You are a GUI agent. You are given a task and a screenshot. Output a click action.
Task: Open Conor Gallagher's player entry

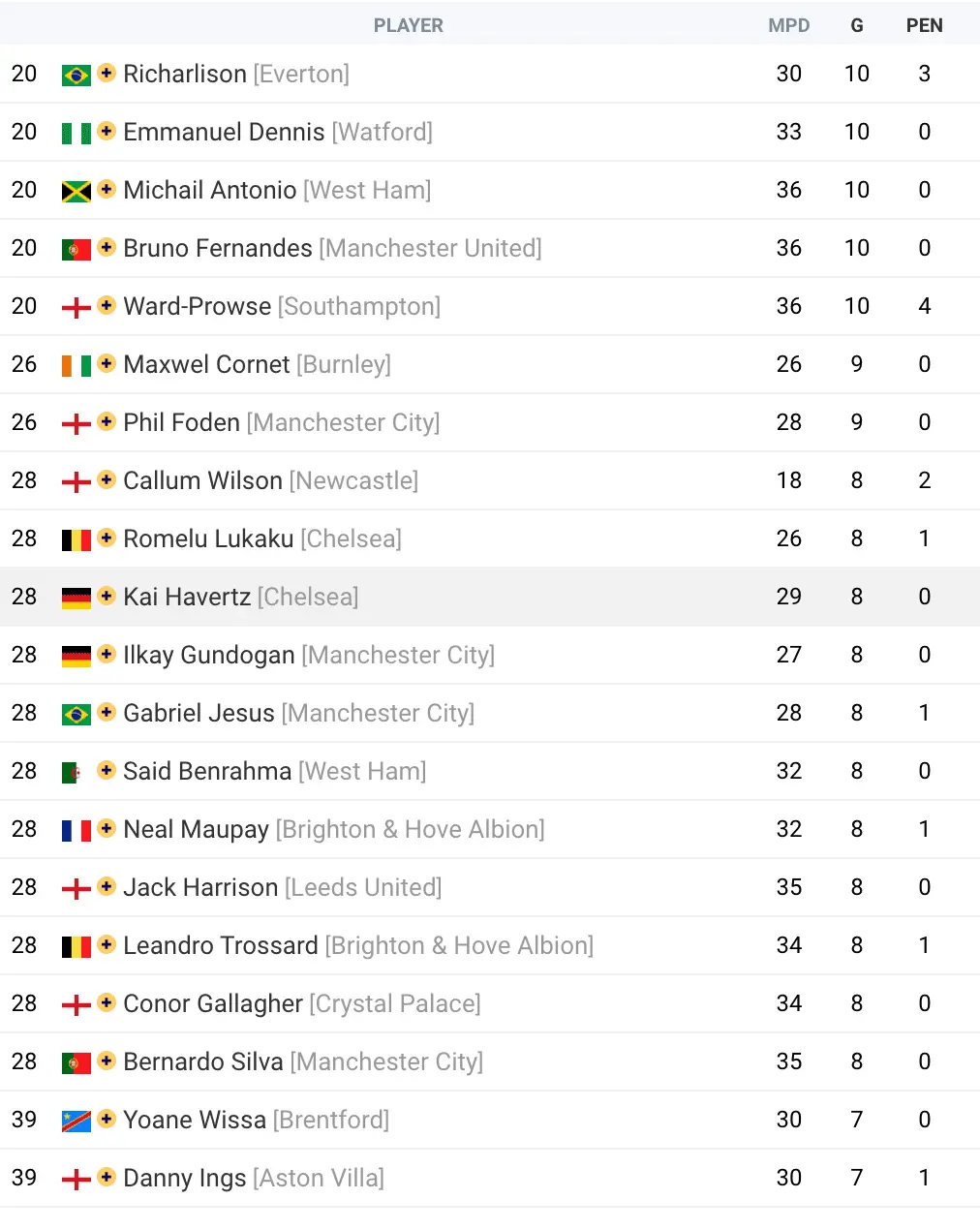coord(212,1003)
